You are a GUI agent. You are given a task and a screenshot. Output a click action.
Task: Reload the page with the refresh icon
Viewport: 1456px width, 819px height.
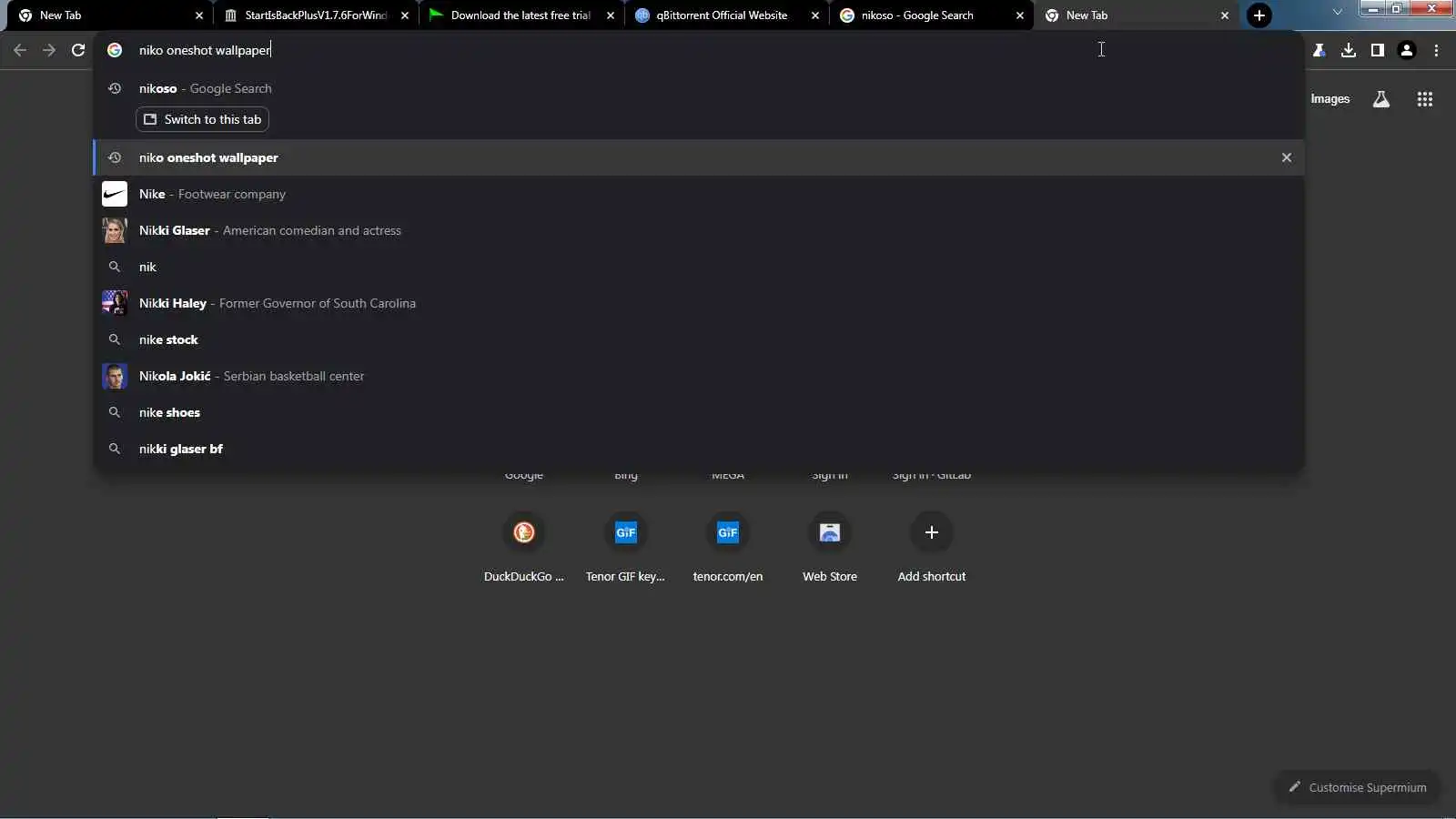[78, 50]
